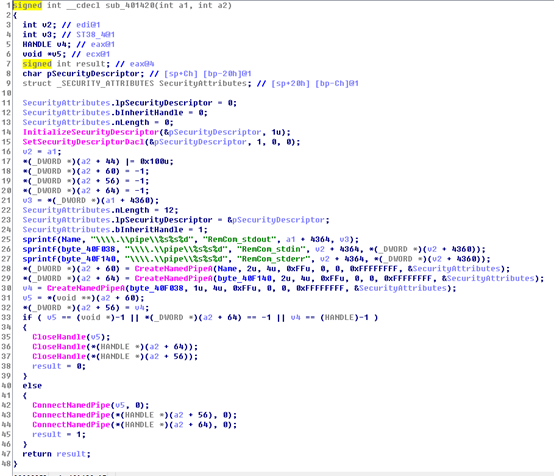Click the 'else' keyword on line 40
The image size is (554, 476).
click(x=32, y=386)
